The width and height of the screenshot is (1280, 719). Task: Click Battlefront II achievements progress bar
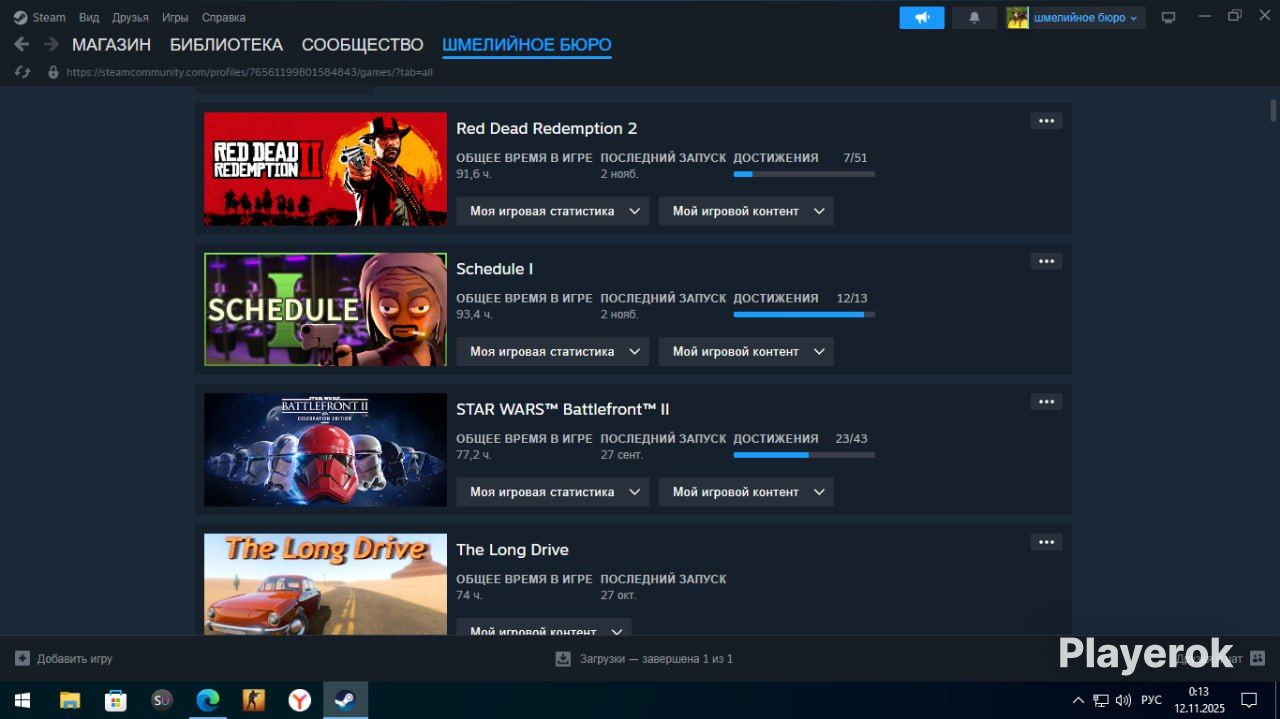[804, 455]
